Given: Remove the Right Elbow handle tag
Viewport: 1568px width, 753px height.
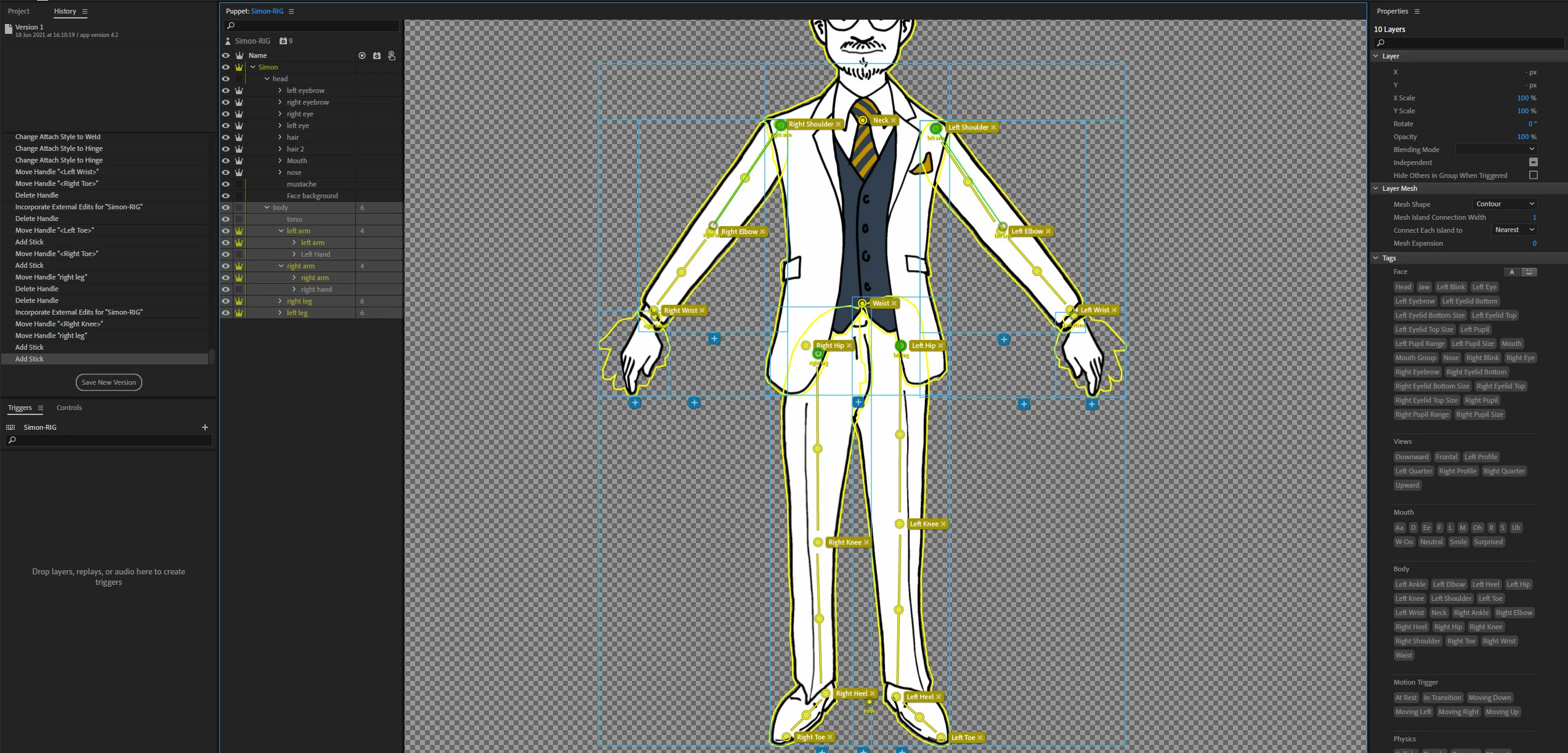Looking at the screenshot, I should 762,232.
